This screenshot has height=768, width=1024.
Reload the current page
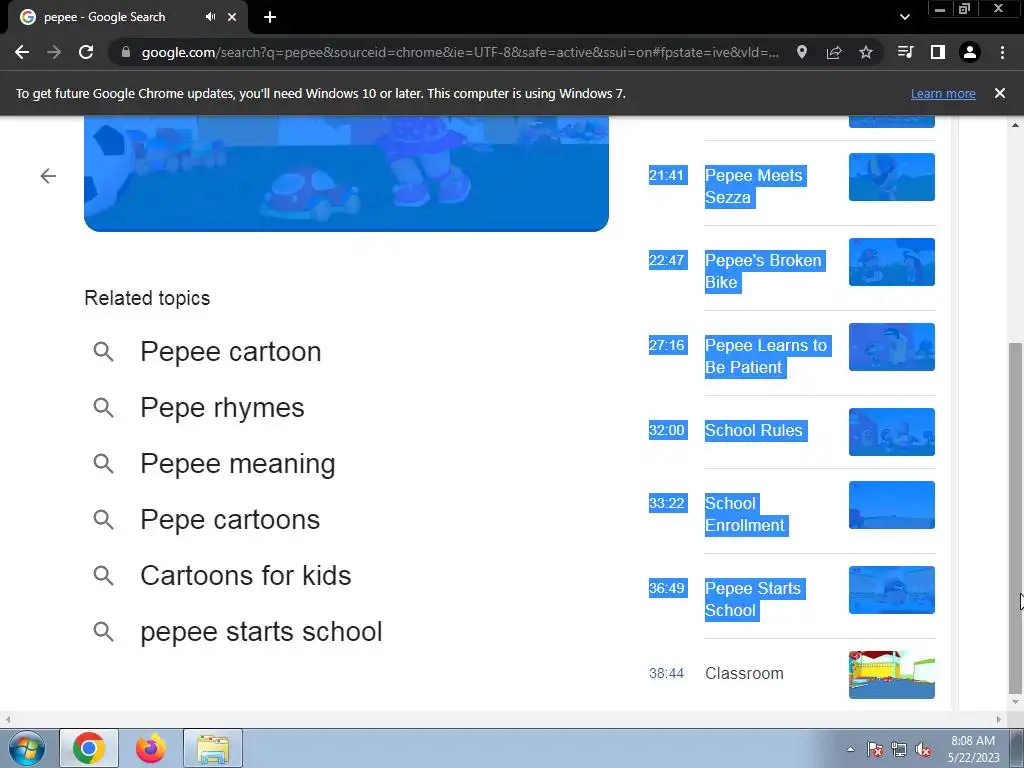coord(86,52)
